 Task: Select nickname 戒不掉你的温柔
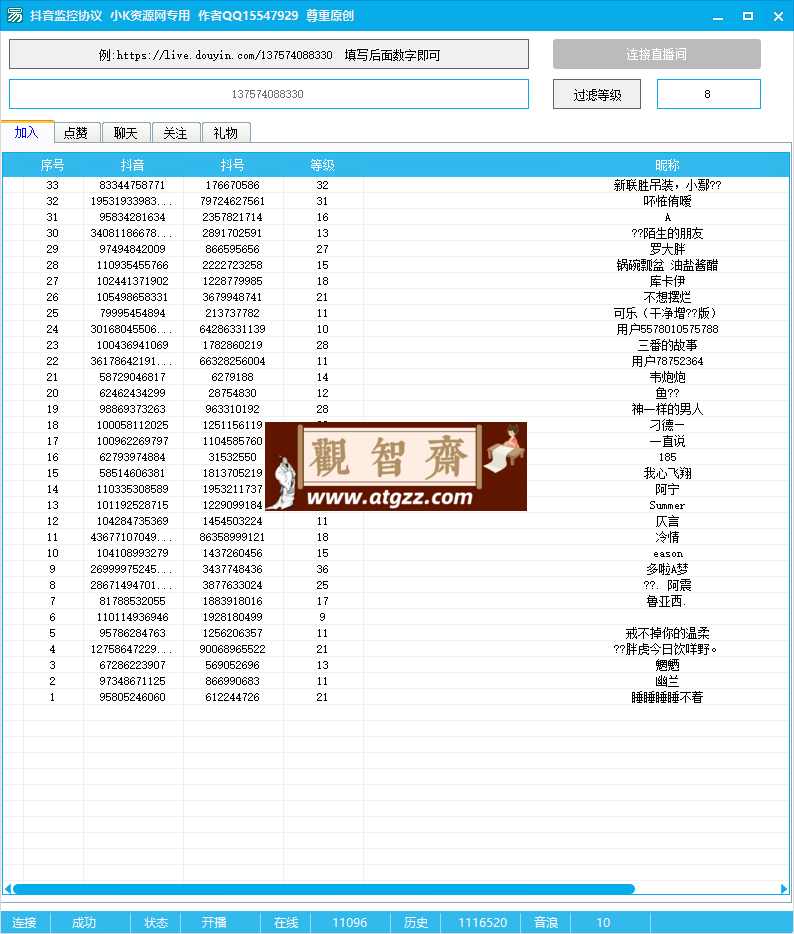pyautogui.click(x=667, y=633)
